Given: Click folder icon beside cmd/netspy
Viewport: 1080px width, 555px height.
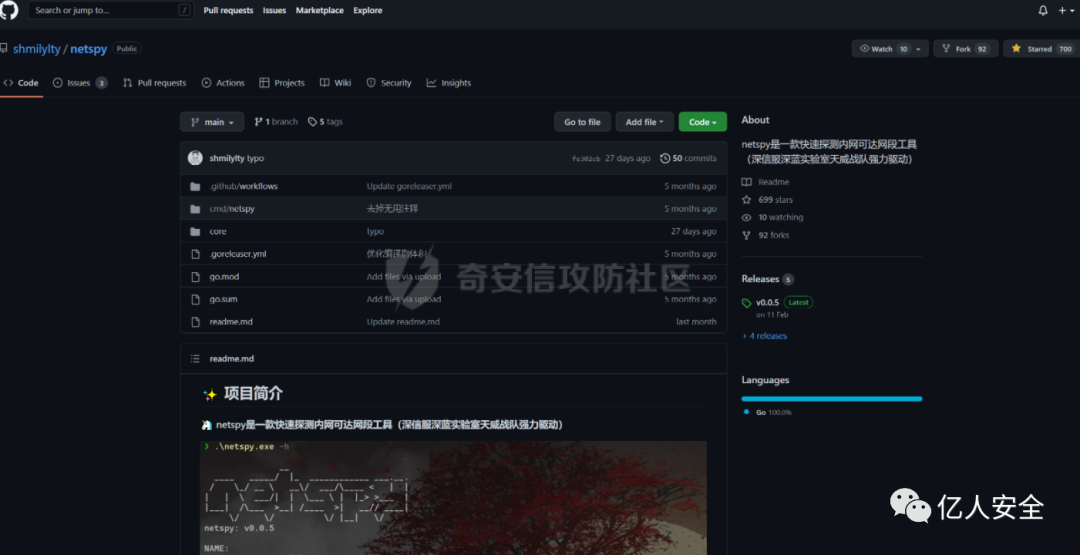Looking at the screenshot, I should pos(195,209).
